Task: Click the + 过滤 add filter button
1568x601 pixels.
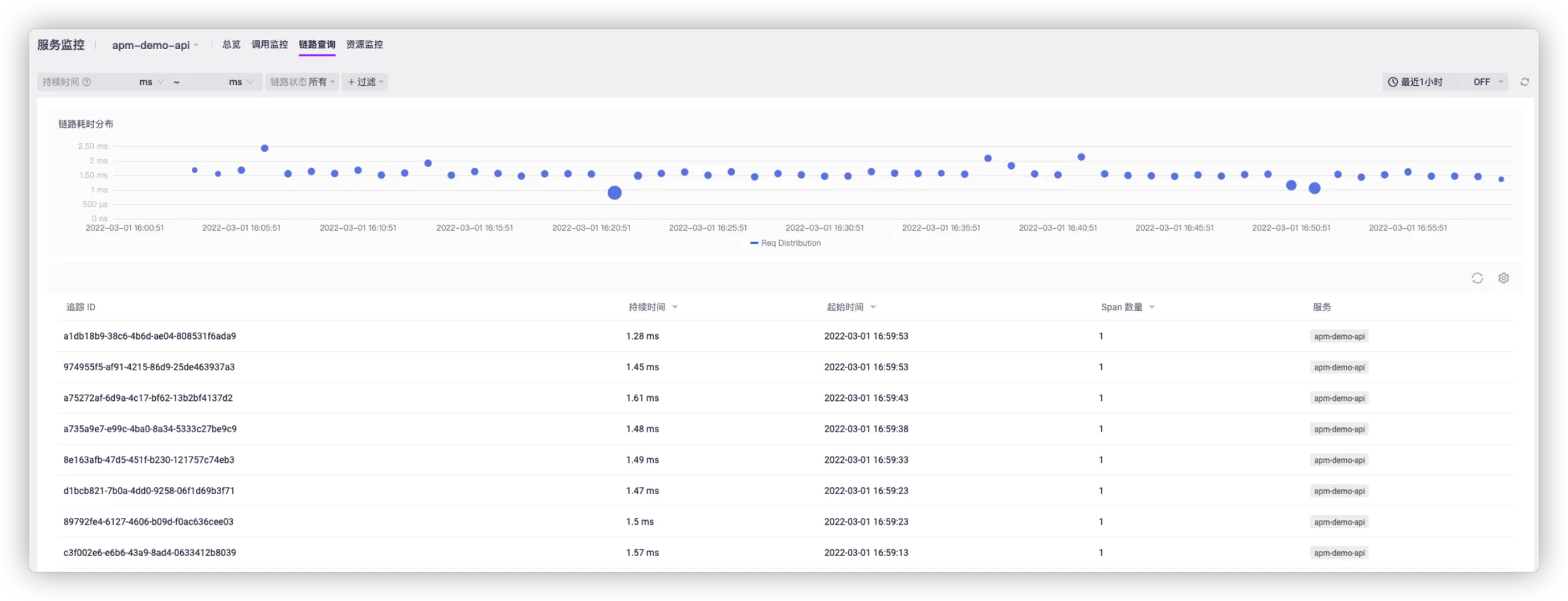Action: coord(365,82)
